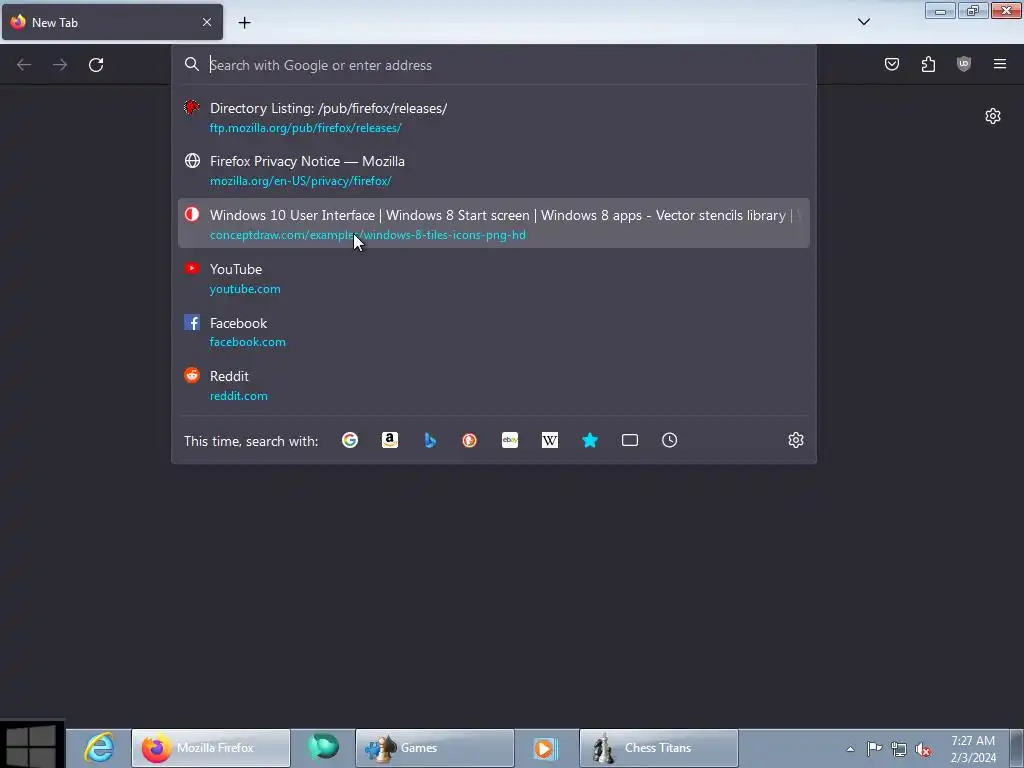Switch to Chess Titans taskbar button
This screenshot has width=1024, height=768.
click(x=659, y=748)
